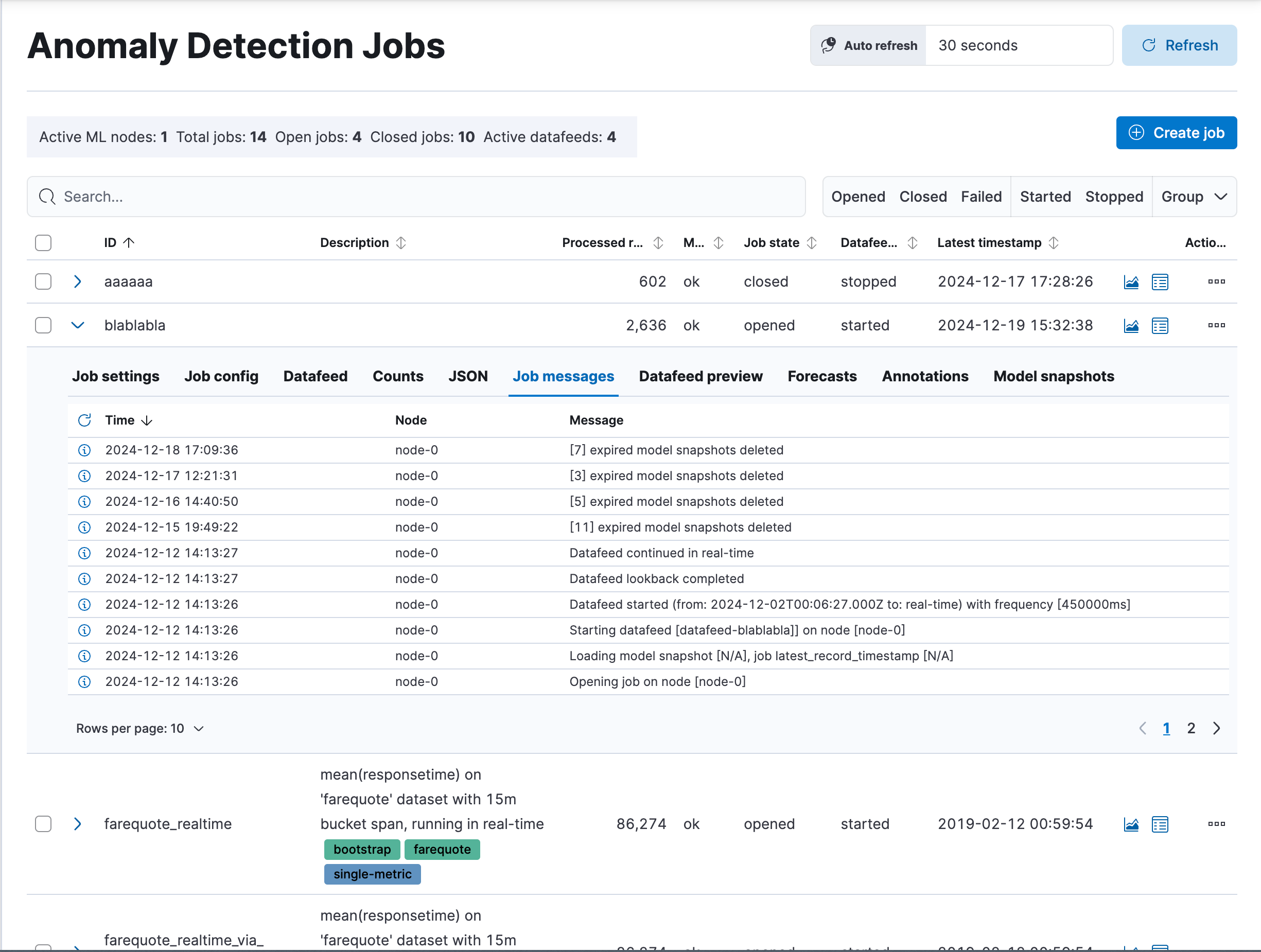Go to messages page 2
The width and height of the screenshot is (1261, 952).
[x=1191, y=729]
